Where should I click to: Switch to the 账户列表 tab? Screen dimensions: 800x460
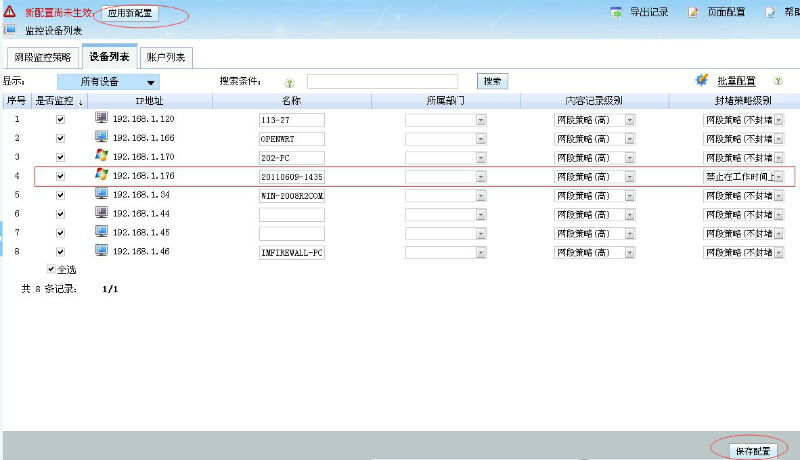tap(166, 57)
